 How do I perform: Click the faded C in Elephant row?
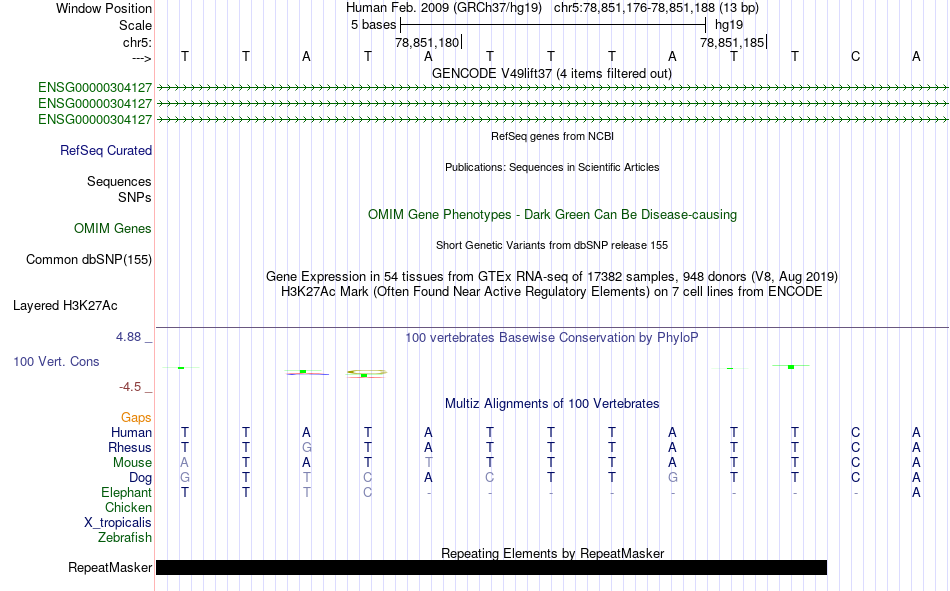(x=367, y=492)
